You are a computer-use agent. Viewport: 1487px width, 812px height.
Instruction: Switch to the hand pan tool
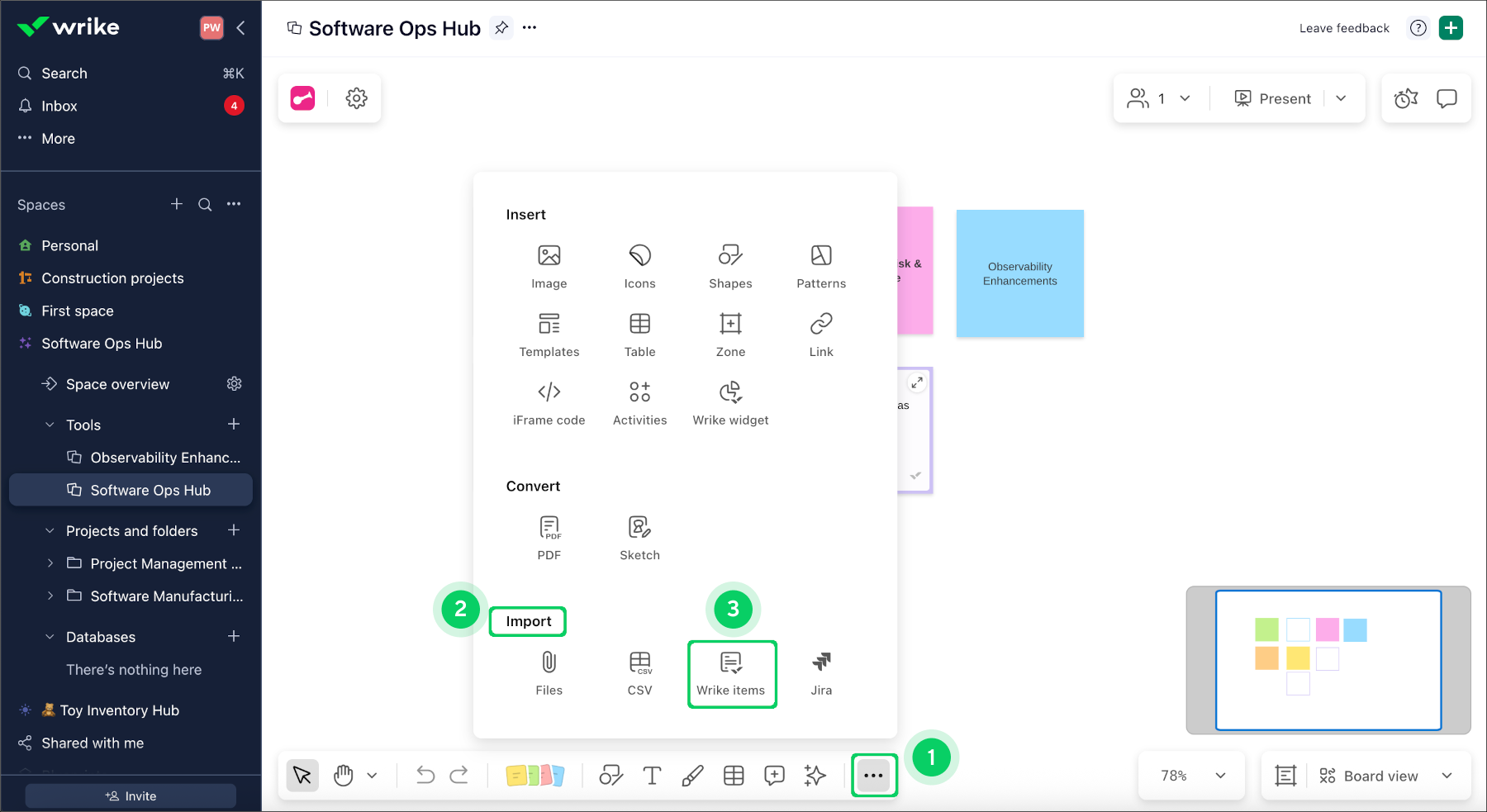pyautogui.click(x=344, y=776)
